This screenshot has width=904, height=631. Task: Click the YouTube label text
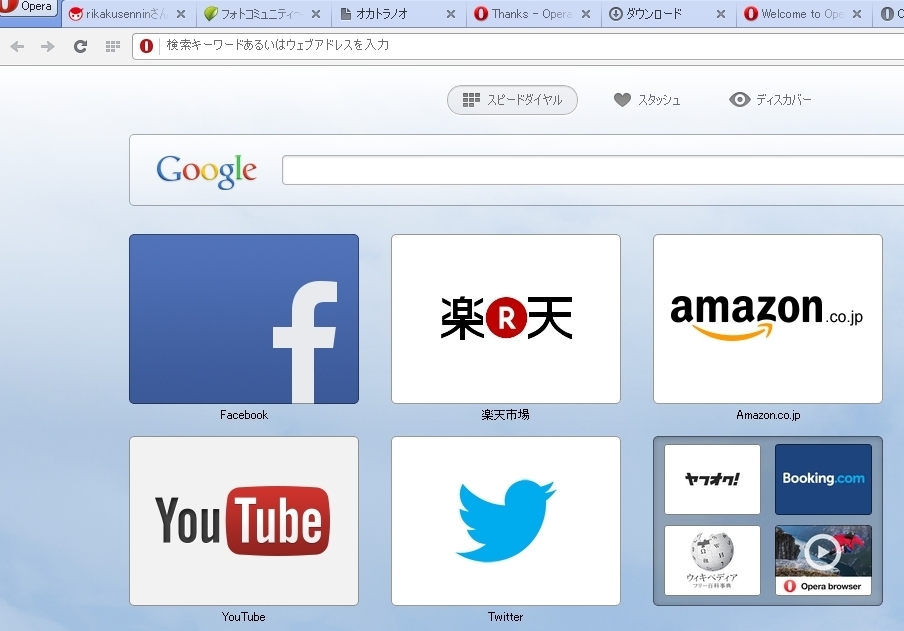click(x=244, y=617)
